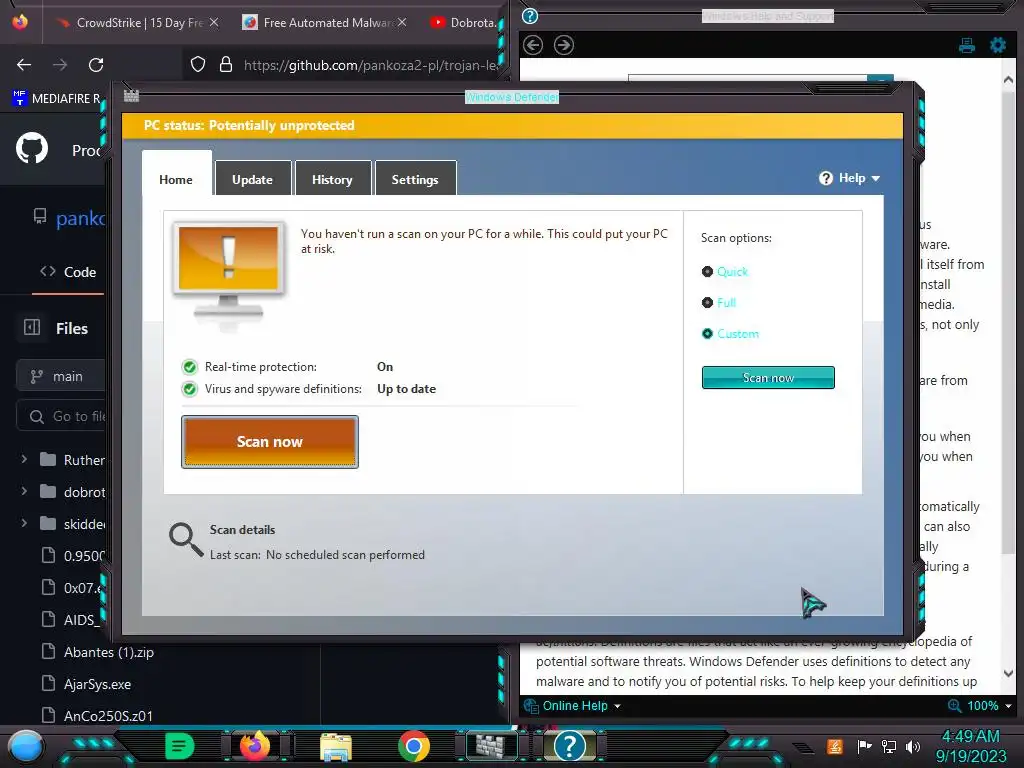Open the Settings tab in Defender
Viewport: 1024px width, 768px height.
[x=415, y=179]
